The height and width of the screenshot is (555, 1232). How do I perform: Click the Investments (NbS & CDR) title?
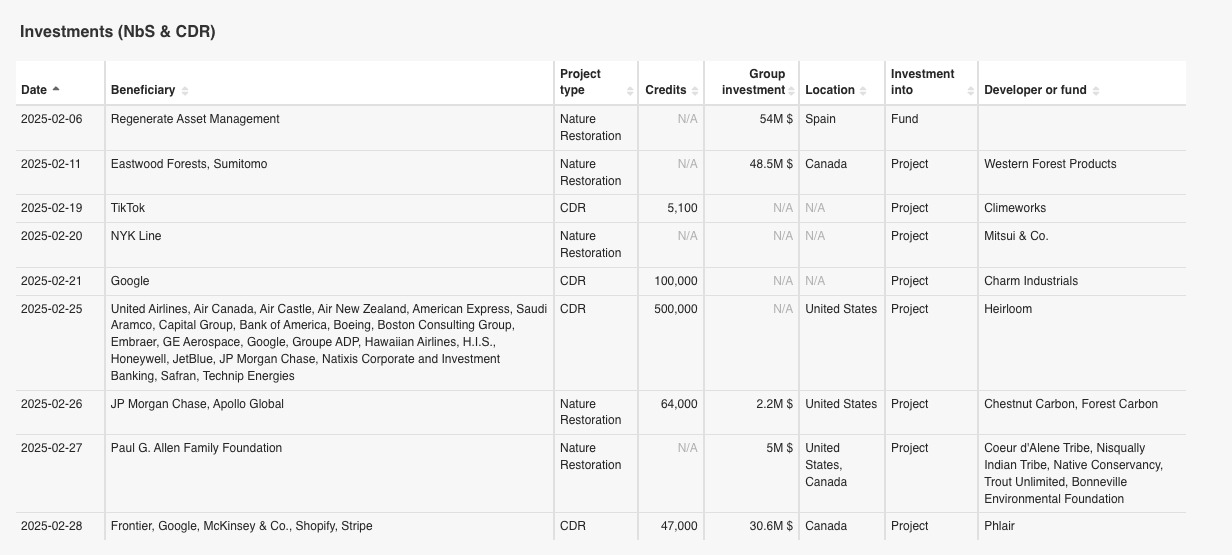tap(118, 32)
